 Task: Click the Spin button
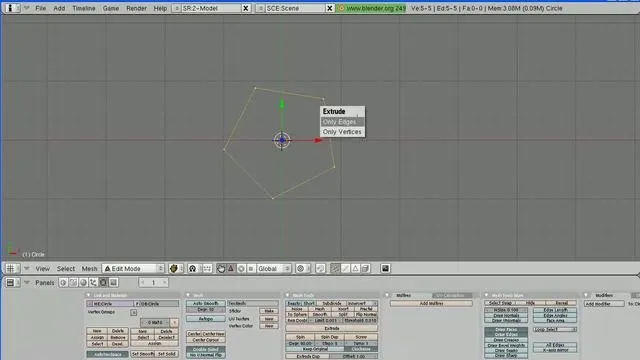tap(300, 337)
